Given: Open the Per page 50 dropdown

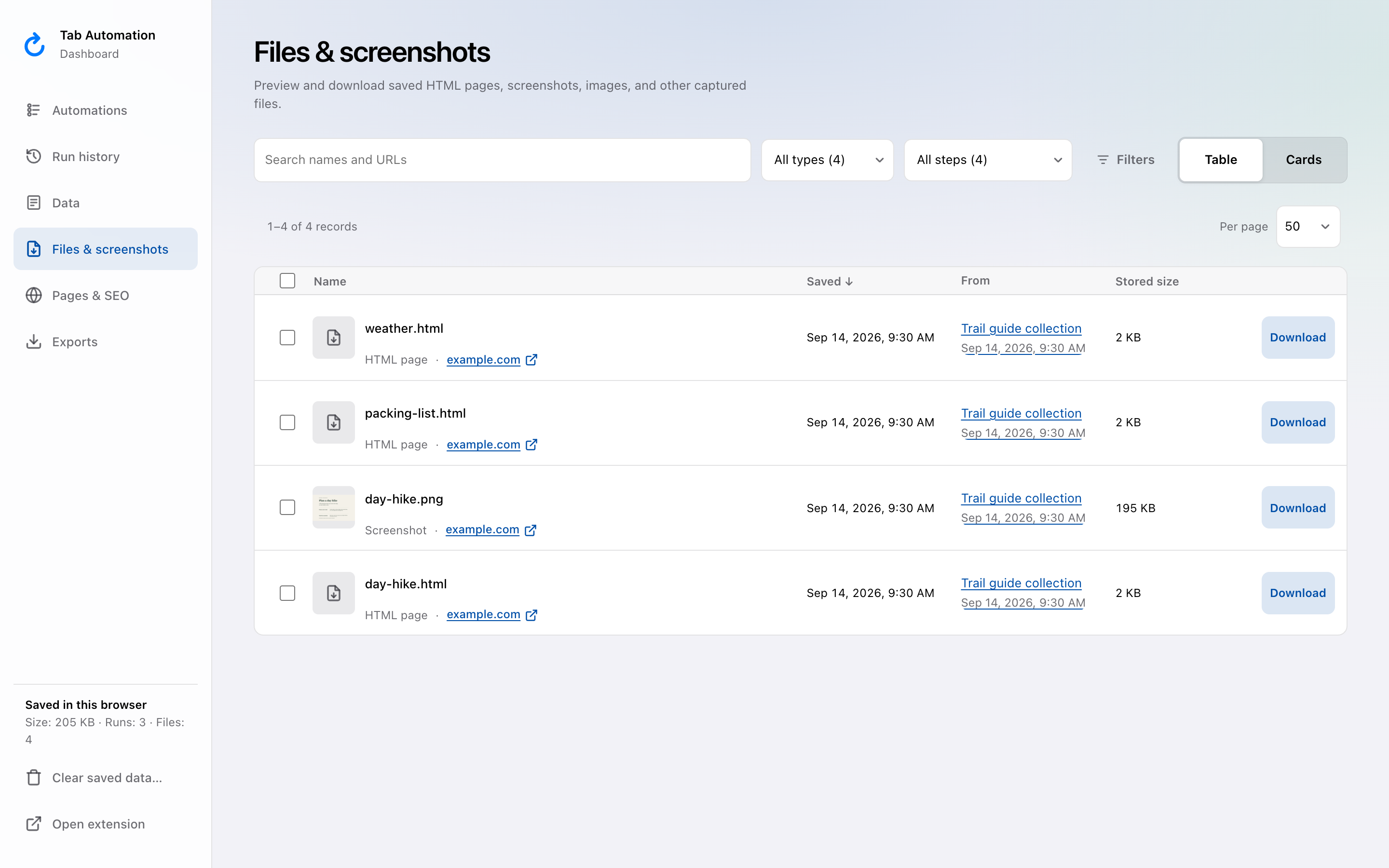Looking at the screenshot, I should tap(1307, 227).
